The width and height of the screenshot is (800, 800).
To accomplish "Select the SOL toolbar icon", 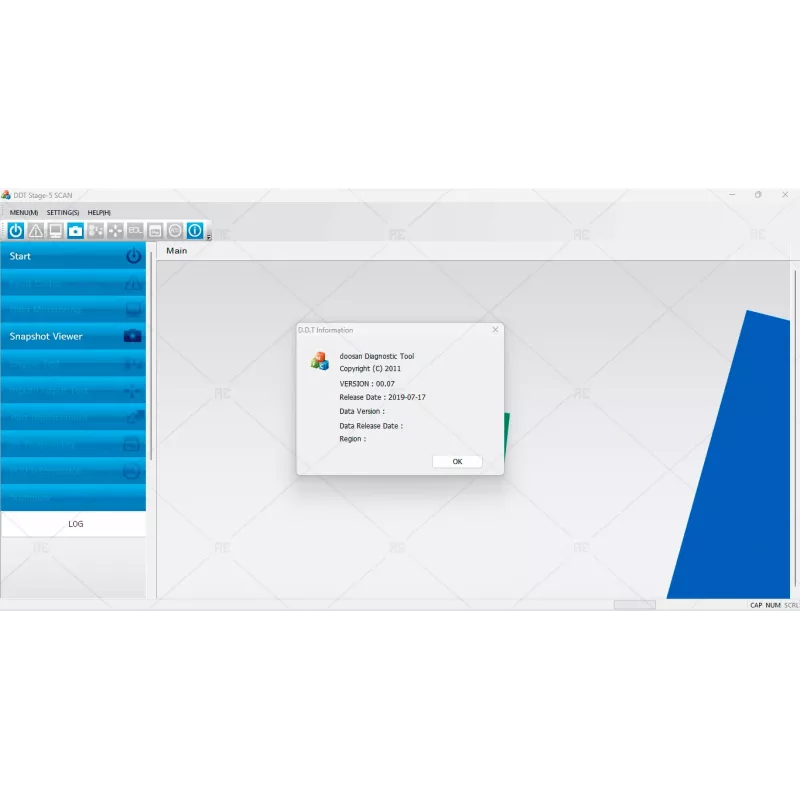I will point(133,231).
